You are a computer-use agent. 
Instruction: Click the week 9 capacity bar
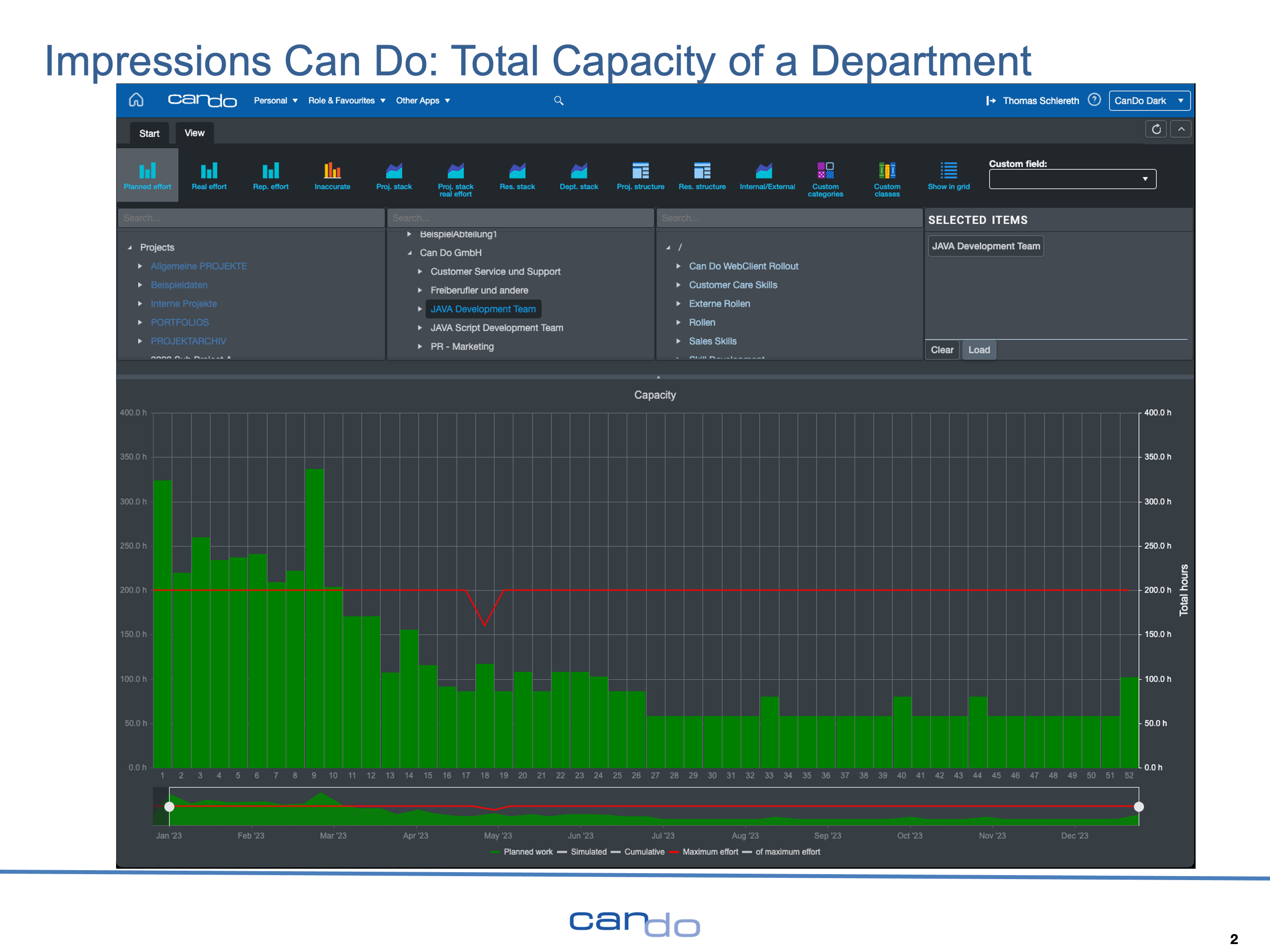[x=314, y=619]
